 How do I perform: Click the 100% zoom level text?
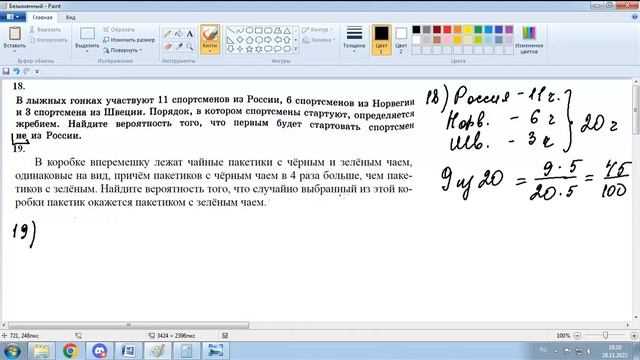click(563, 336)
